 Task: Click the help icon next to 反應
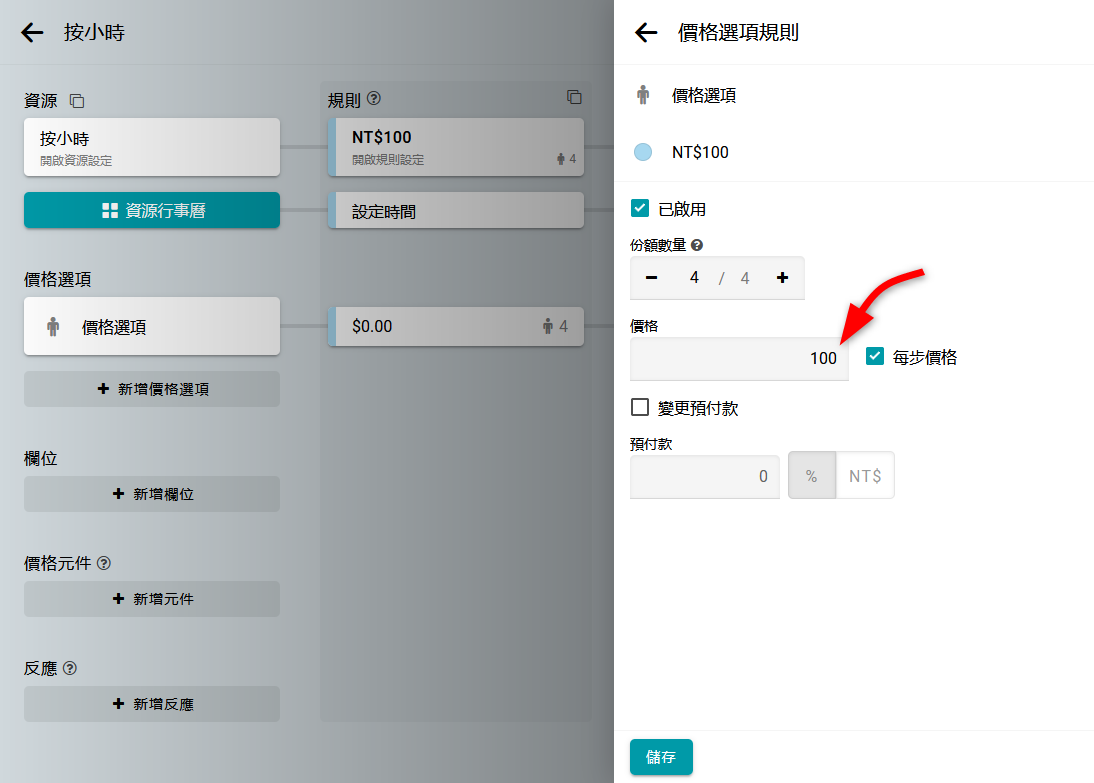70,668
